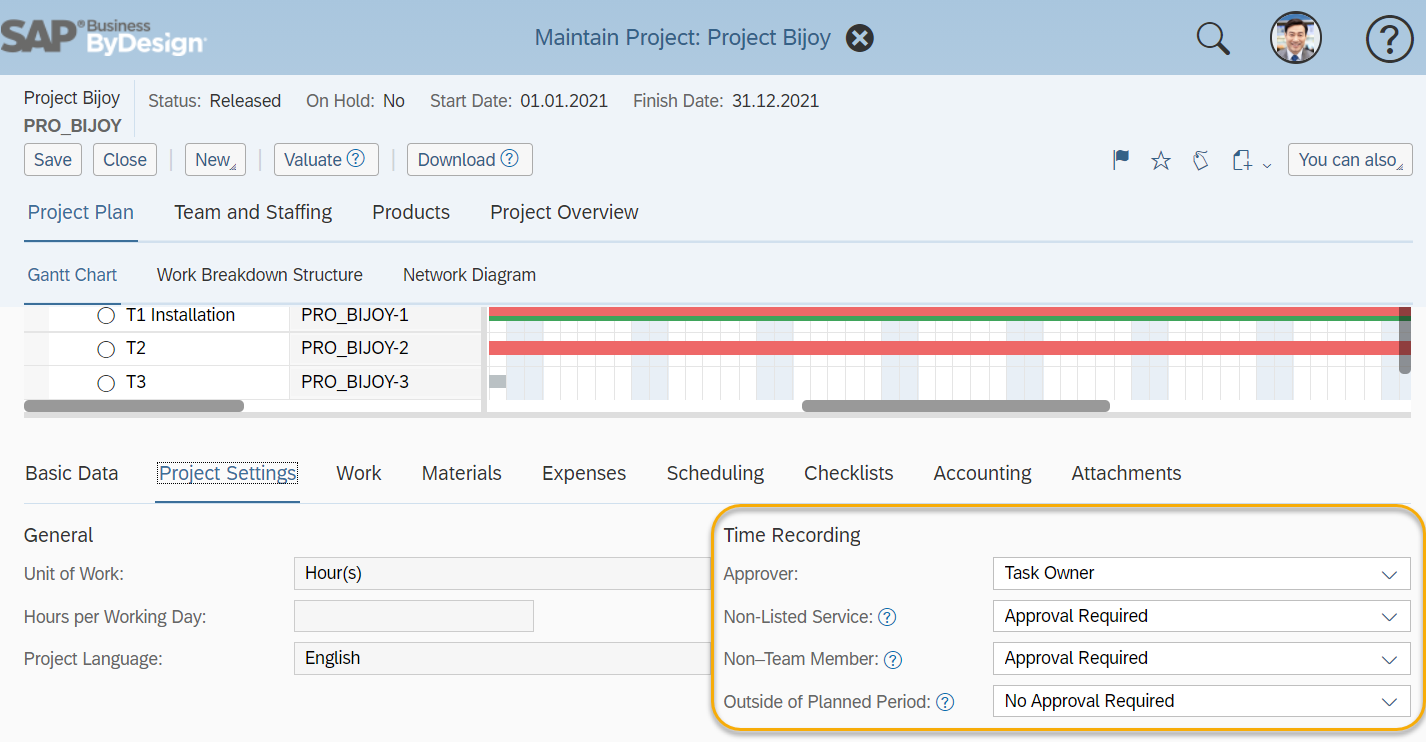Click the Valuate button
The width and height of the screenshot is (1426, 742).
326,160
